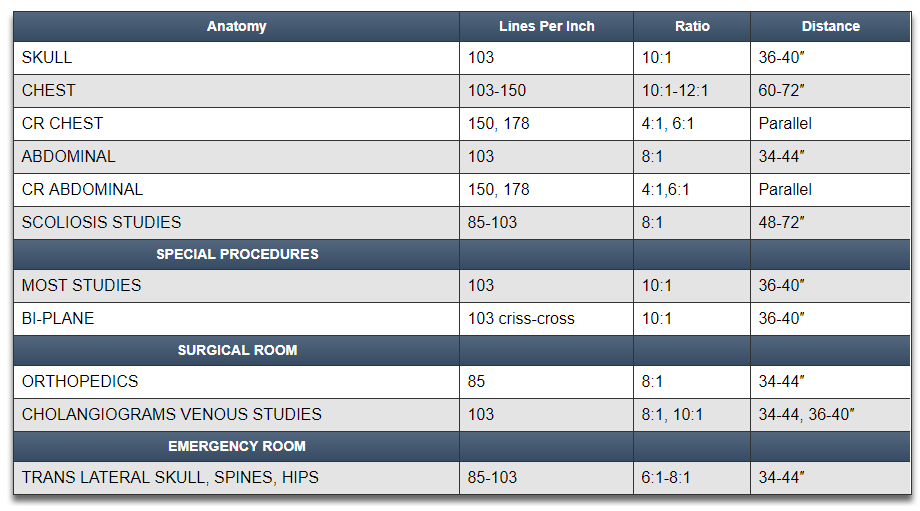Screen dimensions: 920x511
Task: Click the BI-PLANE anatomy cell
Action: [x=58, y=318]
